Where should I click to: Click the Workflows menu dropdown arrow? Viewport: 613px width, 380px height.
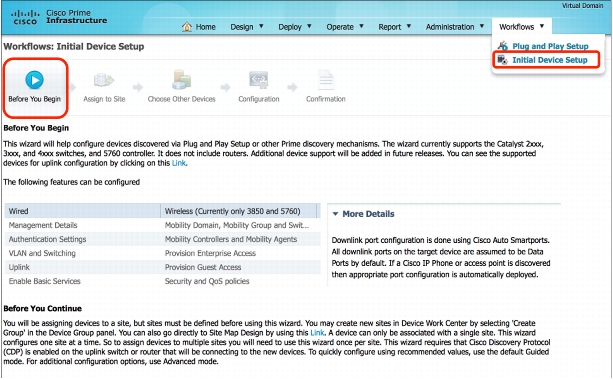point(542,26)
